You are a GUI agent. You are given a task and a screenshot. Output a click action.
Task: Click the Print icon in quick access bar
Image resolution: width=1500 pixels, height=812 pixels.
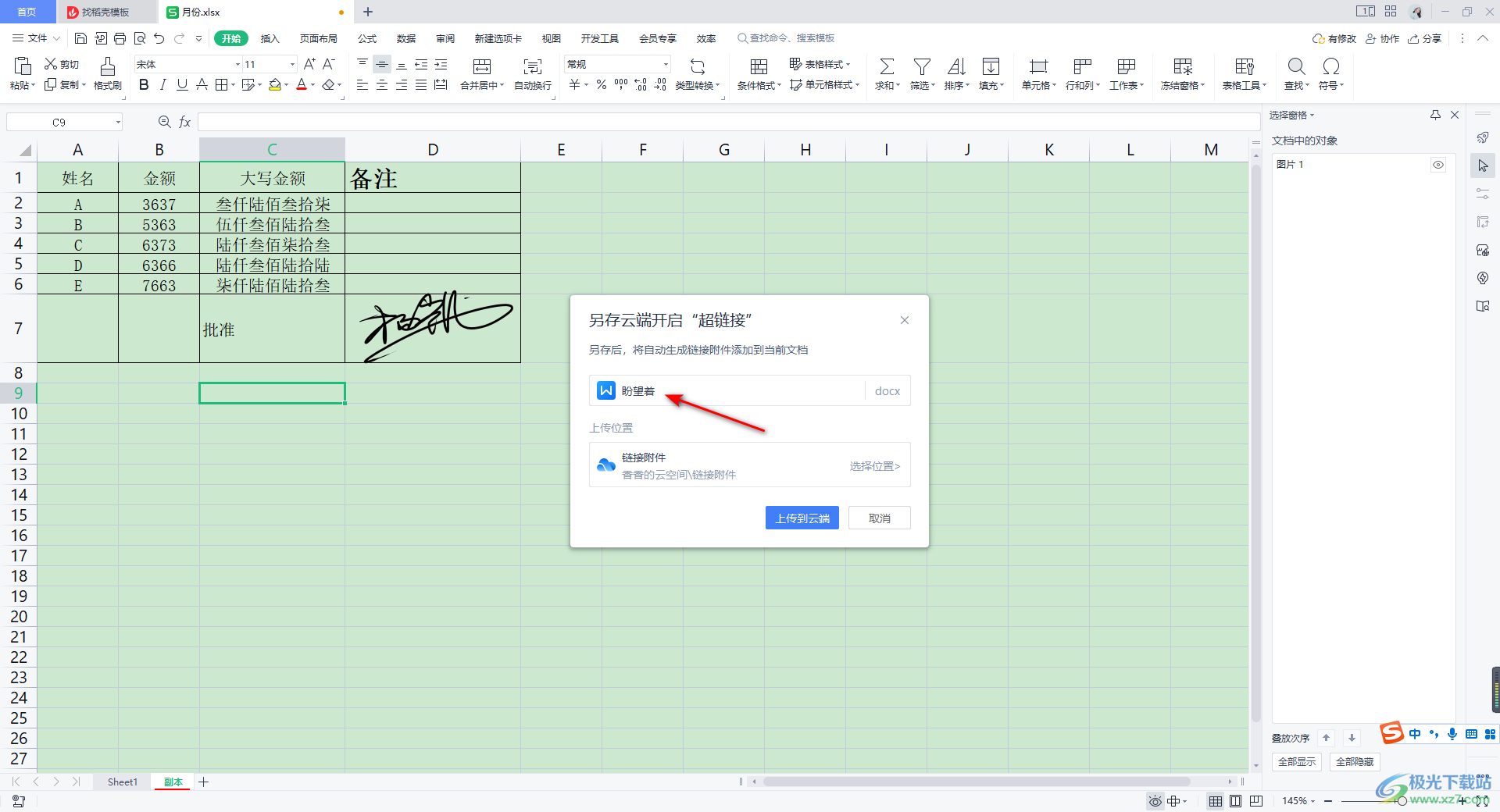[x=120, y=38]
